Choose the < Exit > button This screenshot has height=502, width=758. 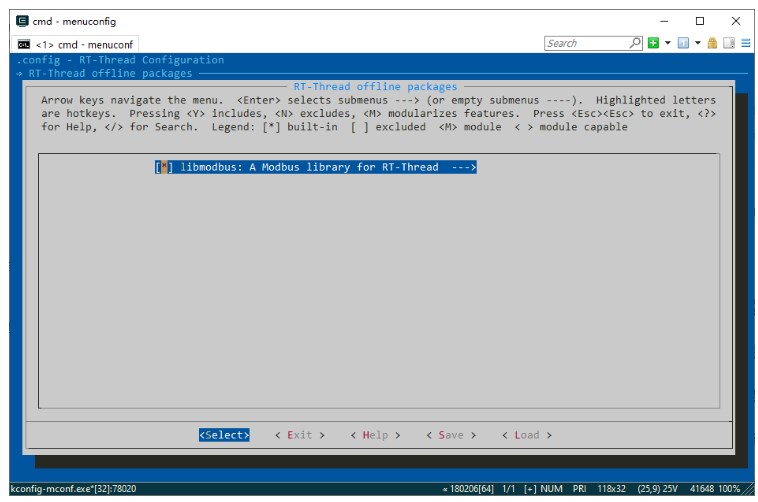[300, 435]
